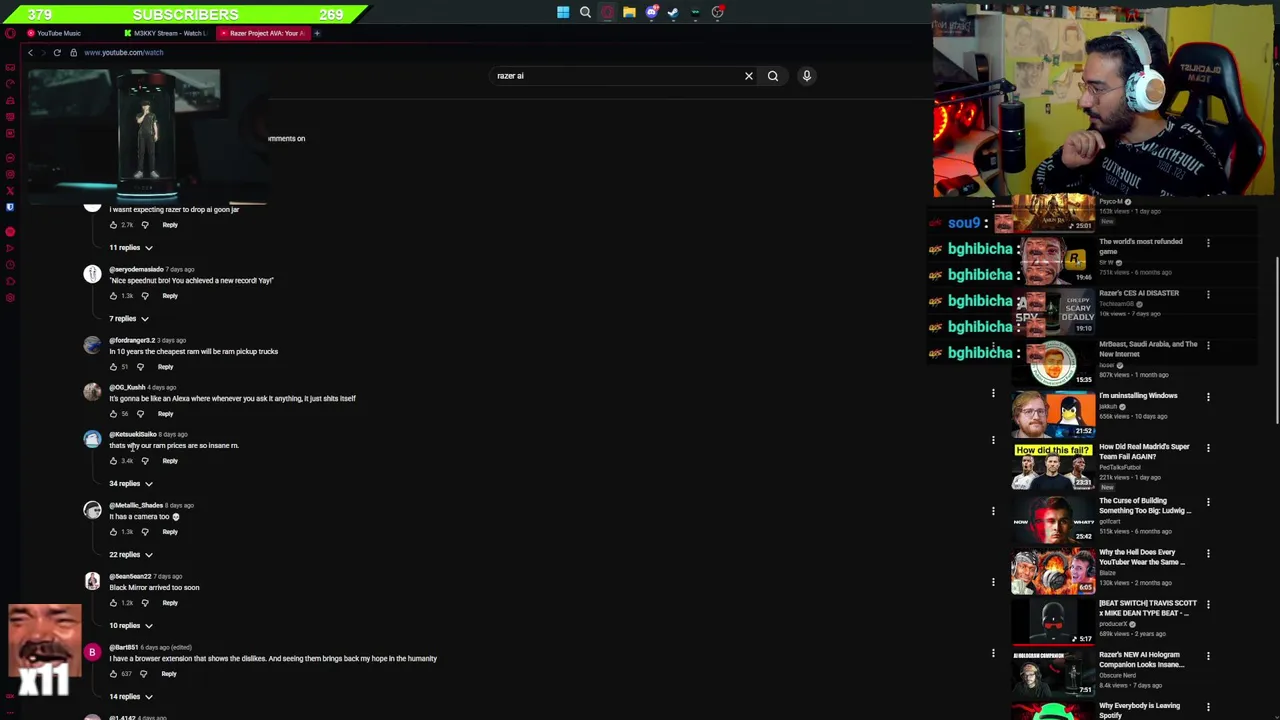
Task: Open File Explorer from the taskbar
Action: pyautogui.click(x=629, y=12)
